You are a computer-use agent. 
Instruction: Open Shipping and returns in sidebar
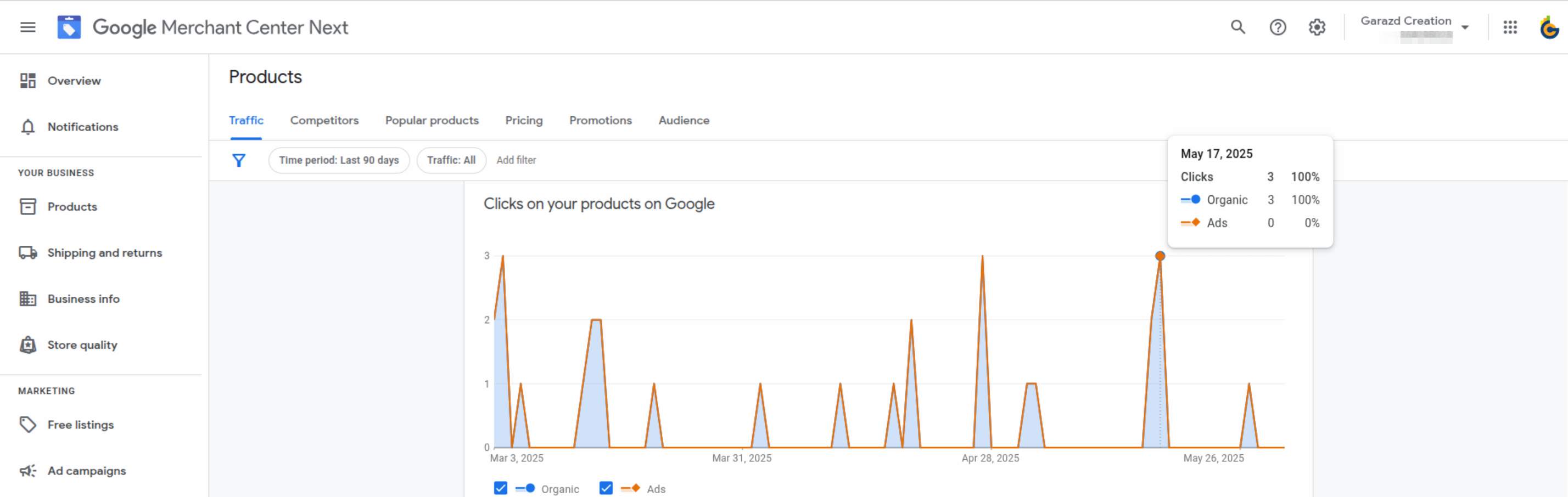(x=104, y=252)
